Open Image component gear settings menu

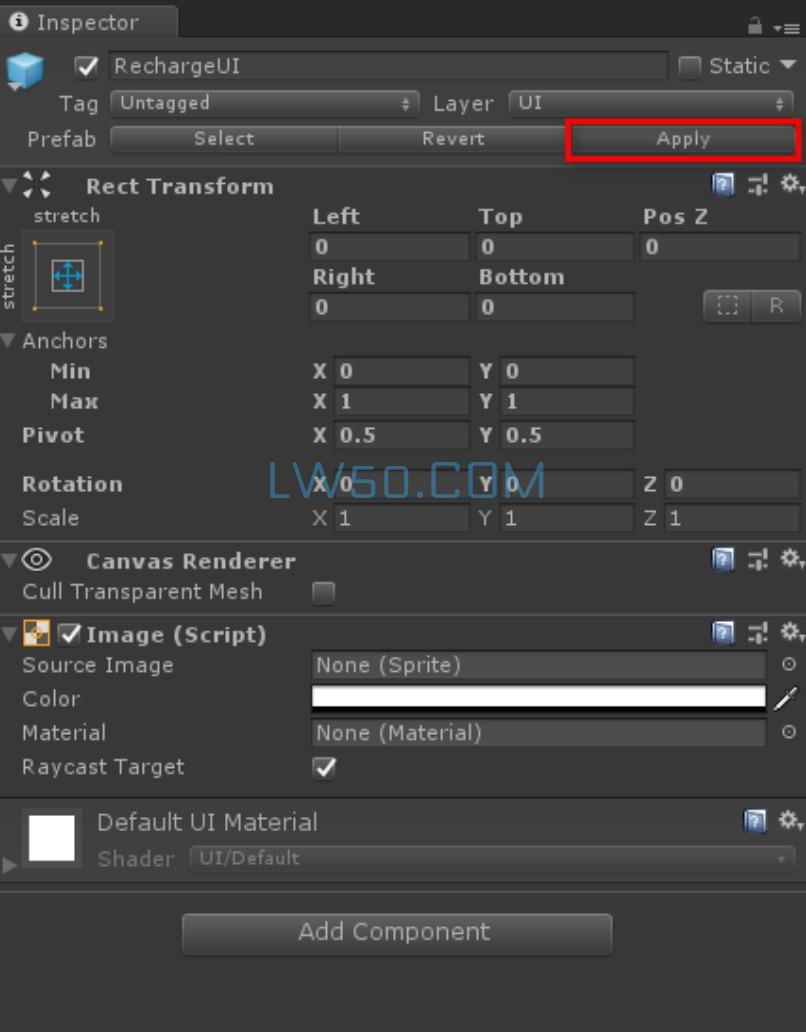coord(791,633)
